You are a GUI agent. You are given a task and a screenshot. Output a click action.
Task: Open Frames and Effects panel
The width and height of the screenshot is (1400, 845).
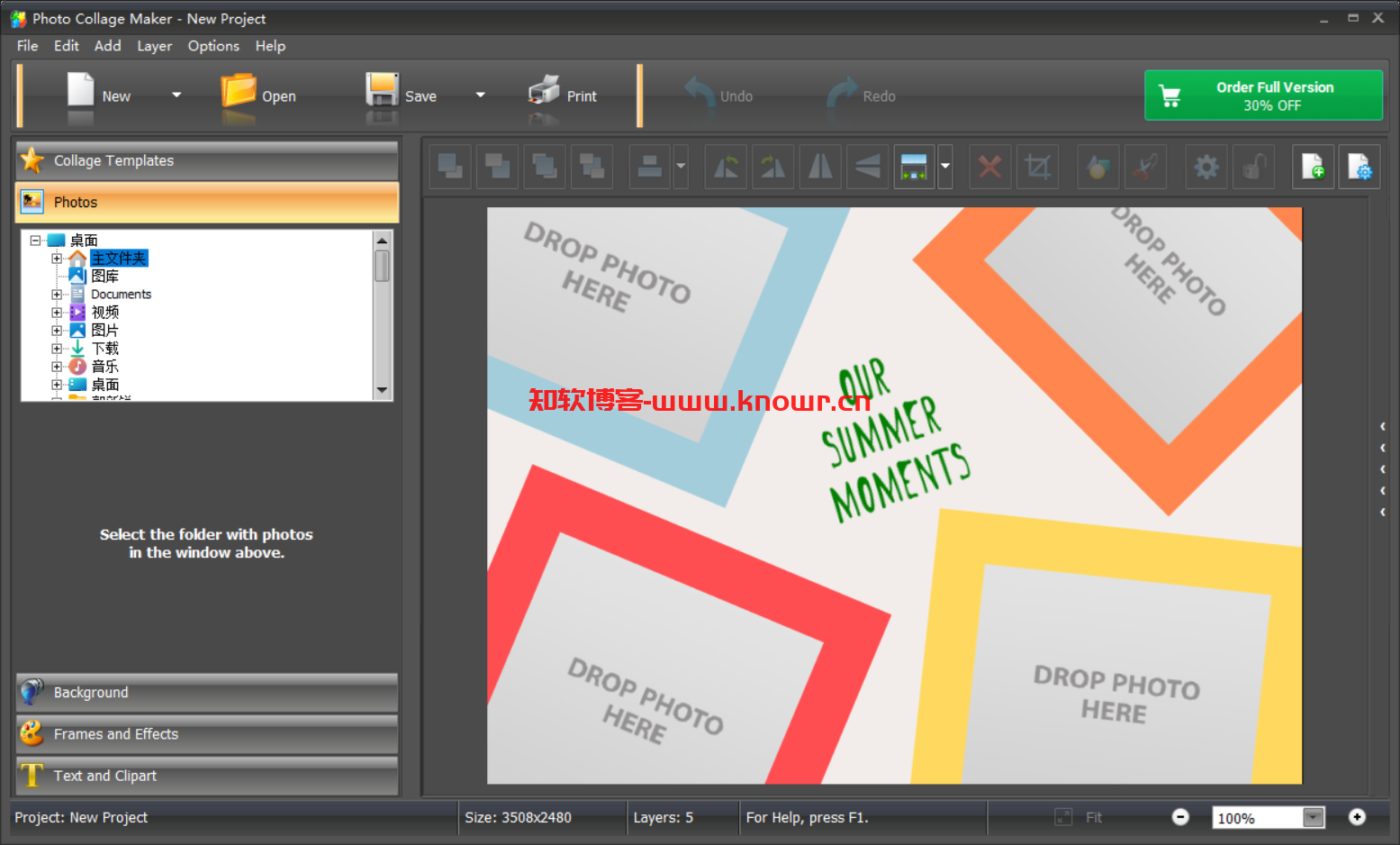(x=207, y=734)
